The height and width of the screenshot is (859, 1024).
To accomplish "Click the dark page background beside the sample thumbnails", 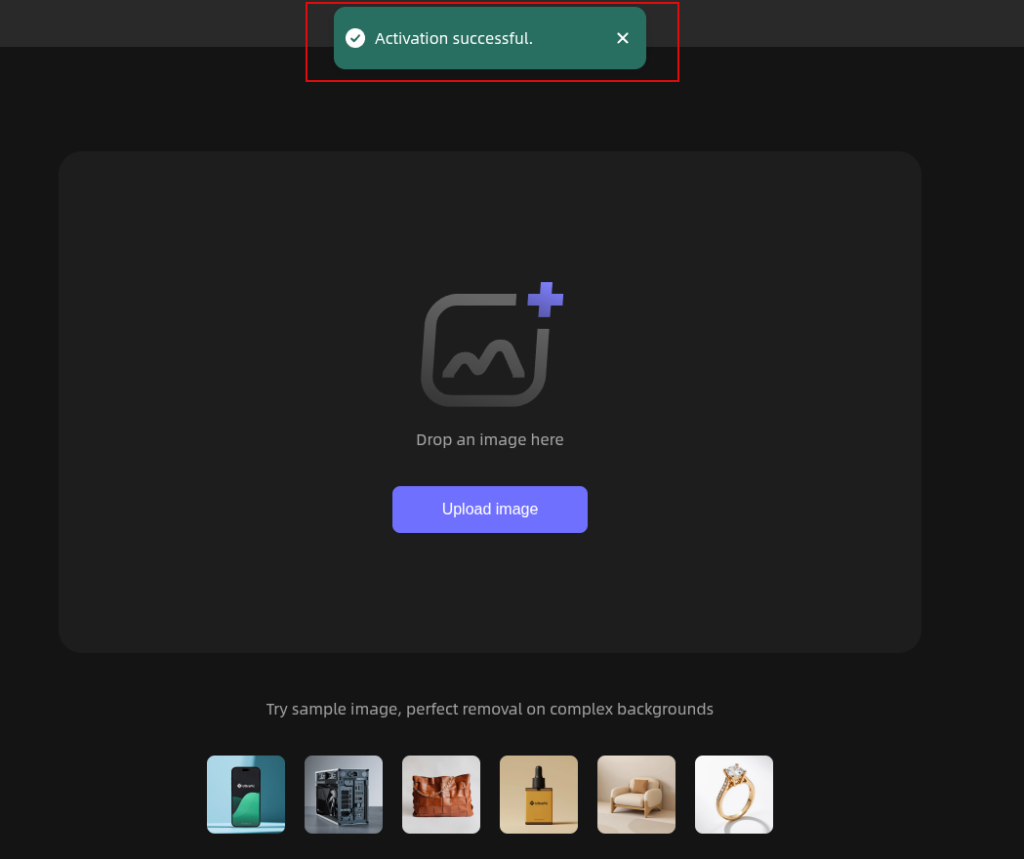I will tap(98, 794).
